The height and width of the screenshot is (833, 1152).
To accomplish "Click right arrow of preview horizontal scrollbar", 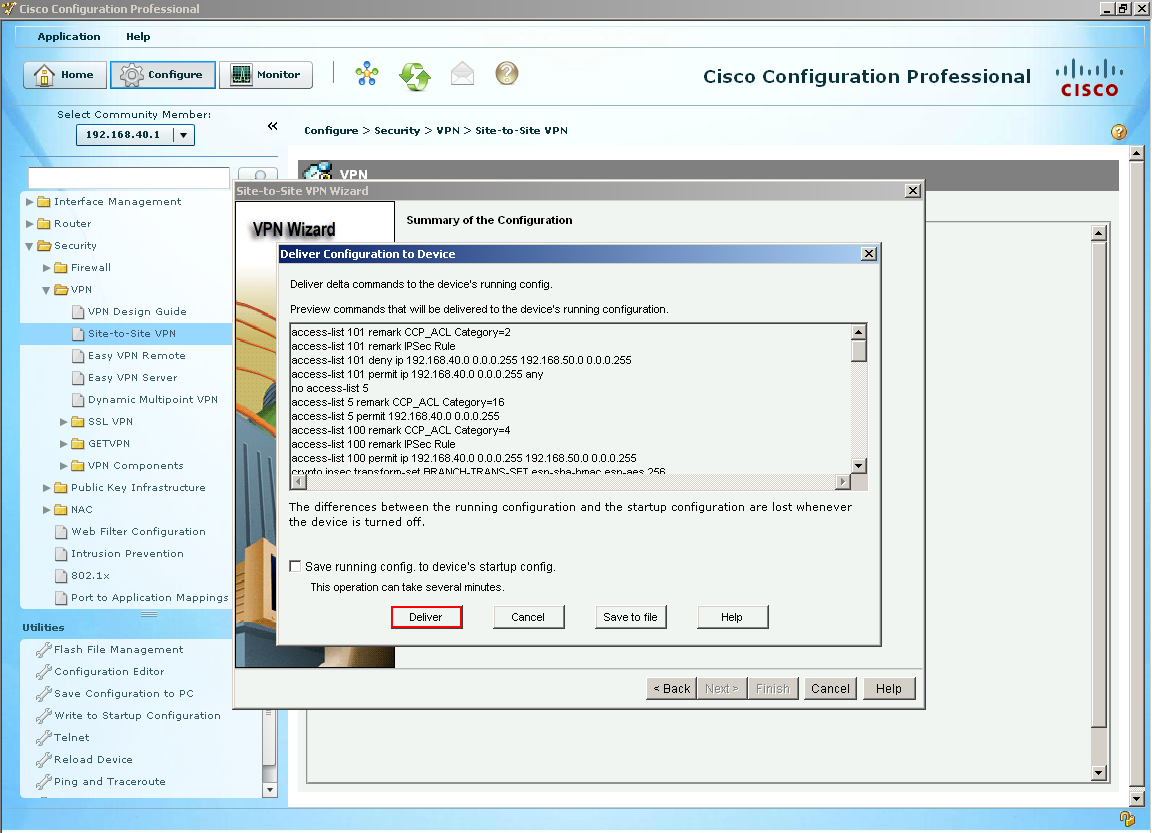I will pyautogui.click(x=843, y=482).
